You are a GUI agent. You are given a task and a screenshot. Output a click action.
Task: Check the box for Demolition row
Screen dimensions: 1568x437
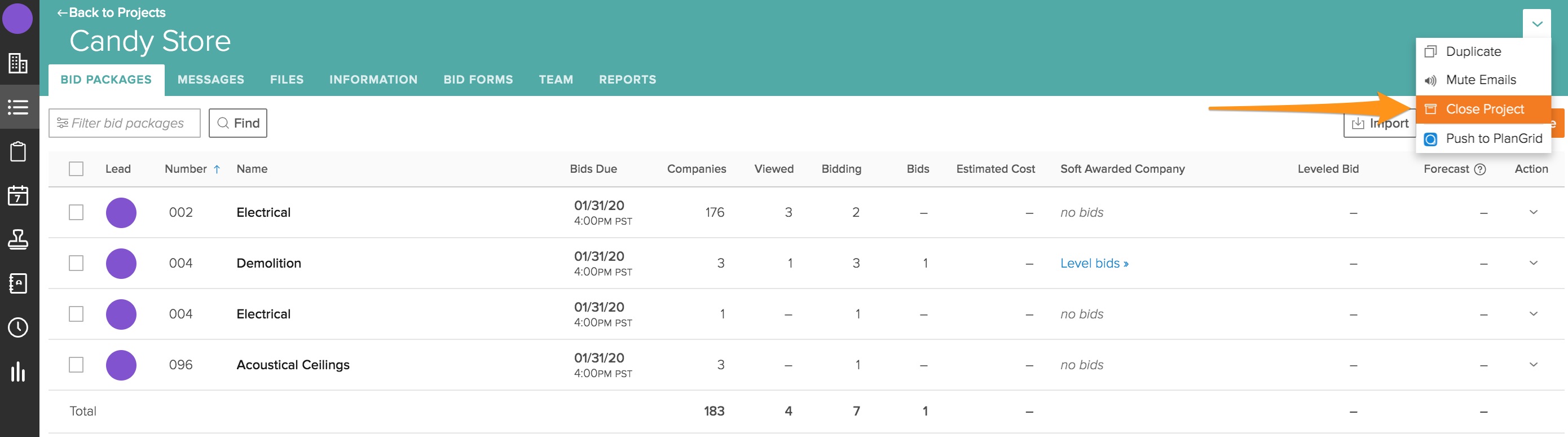coord(76,263)
